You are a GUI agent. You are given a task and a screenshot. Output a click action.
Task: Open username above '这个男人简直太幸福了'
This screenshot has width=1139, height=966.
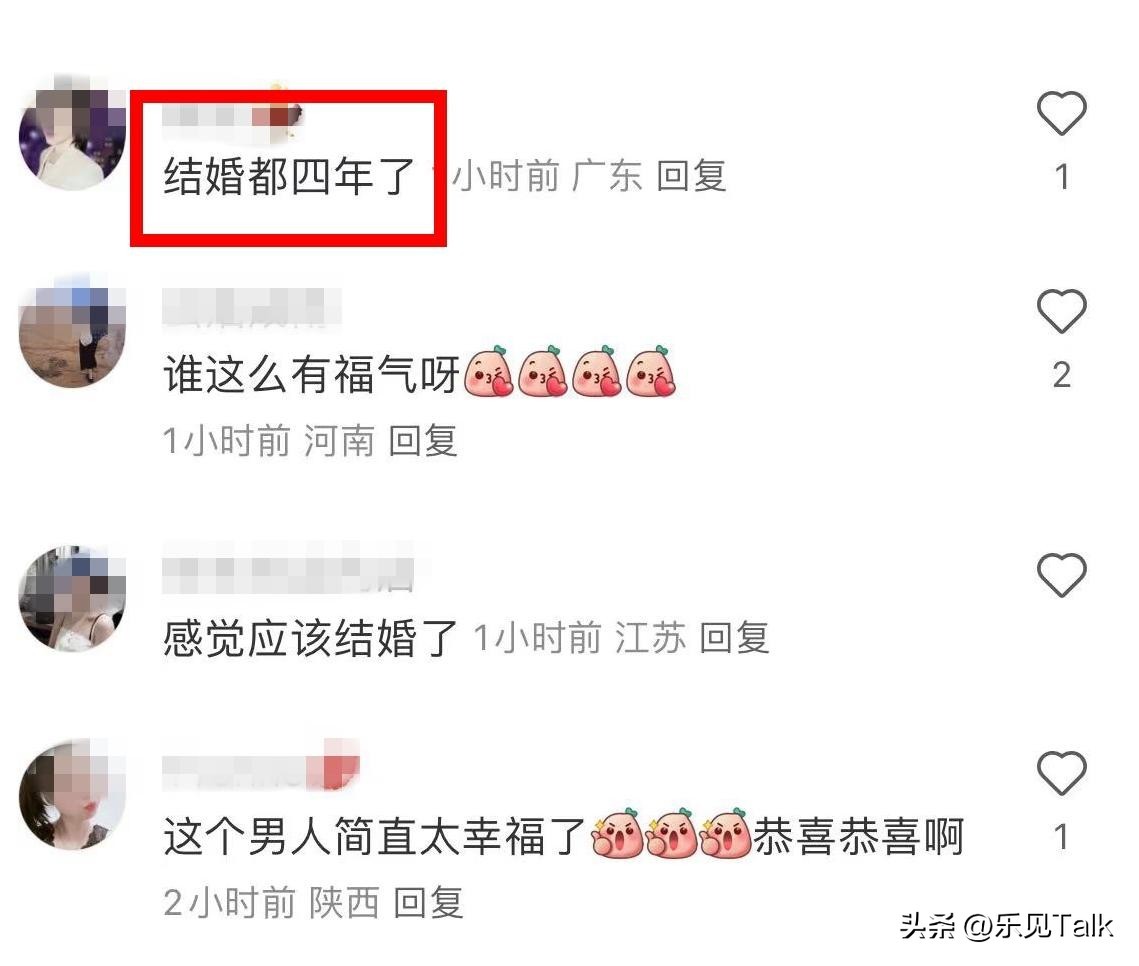coord(261,769)
